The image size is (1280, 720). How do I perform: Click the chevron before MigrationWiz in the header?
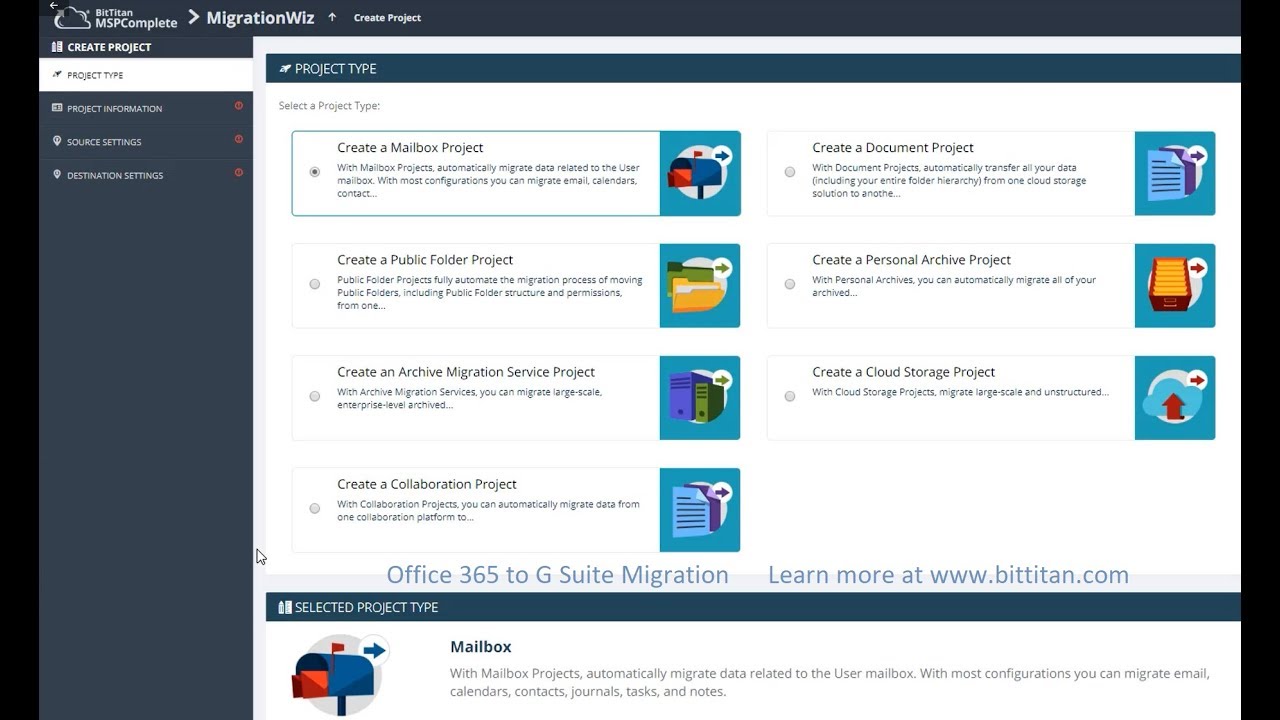[x=194, y=17]
